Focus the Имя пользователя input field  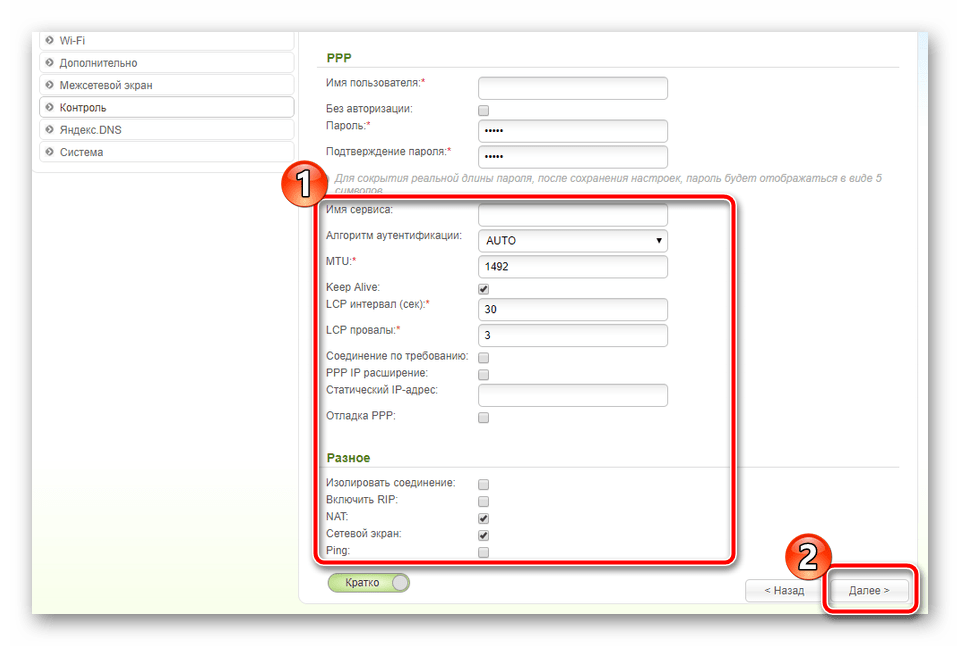(572, 88)
